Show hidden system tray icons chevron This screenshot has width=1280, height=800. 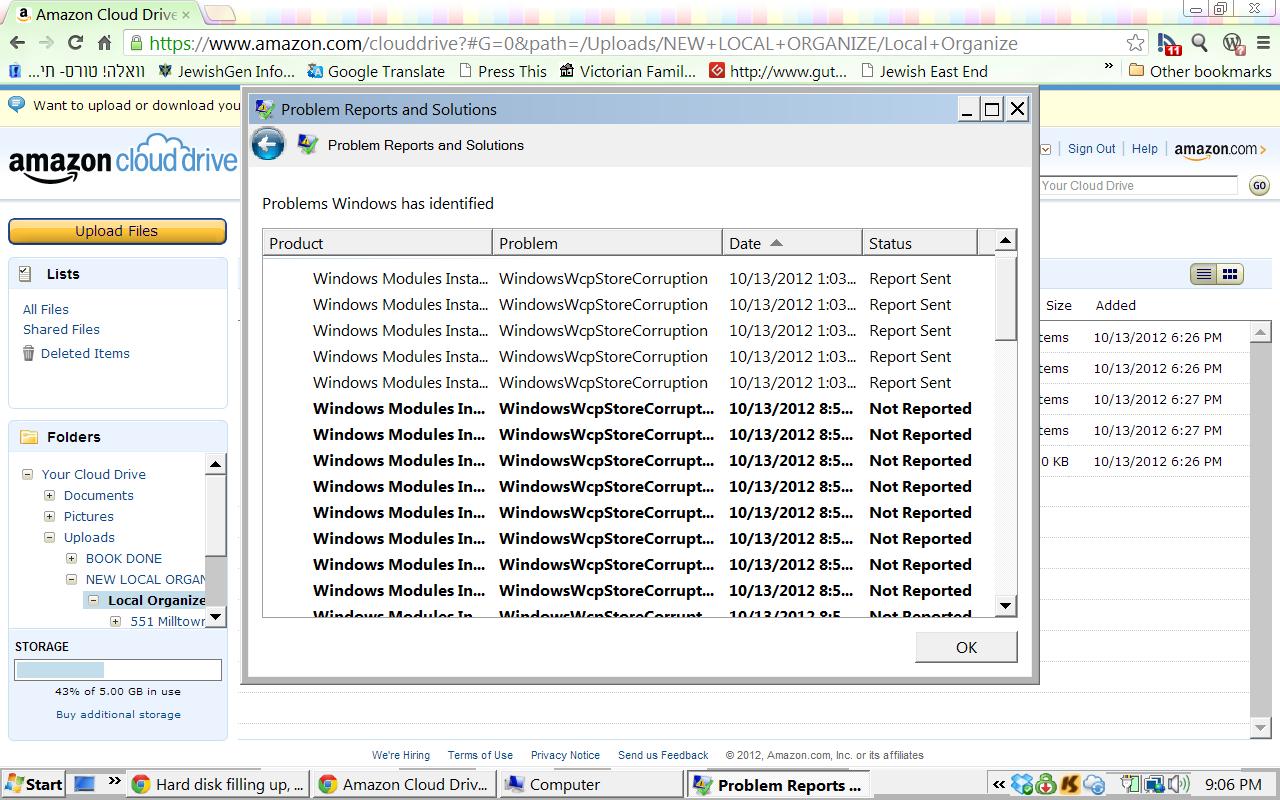click(x=998, y=785)
